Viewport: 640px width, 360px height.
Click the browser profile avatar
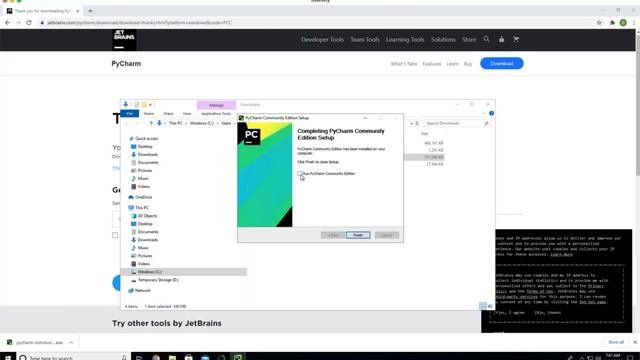point(623,22)
